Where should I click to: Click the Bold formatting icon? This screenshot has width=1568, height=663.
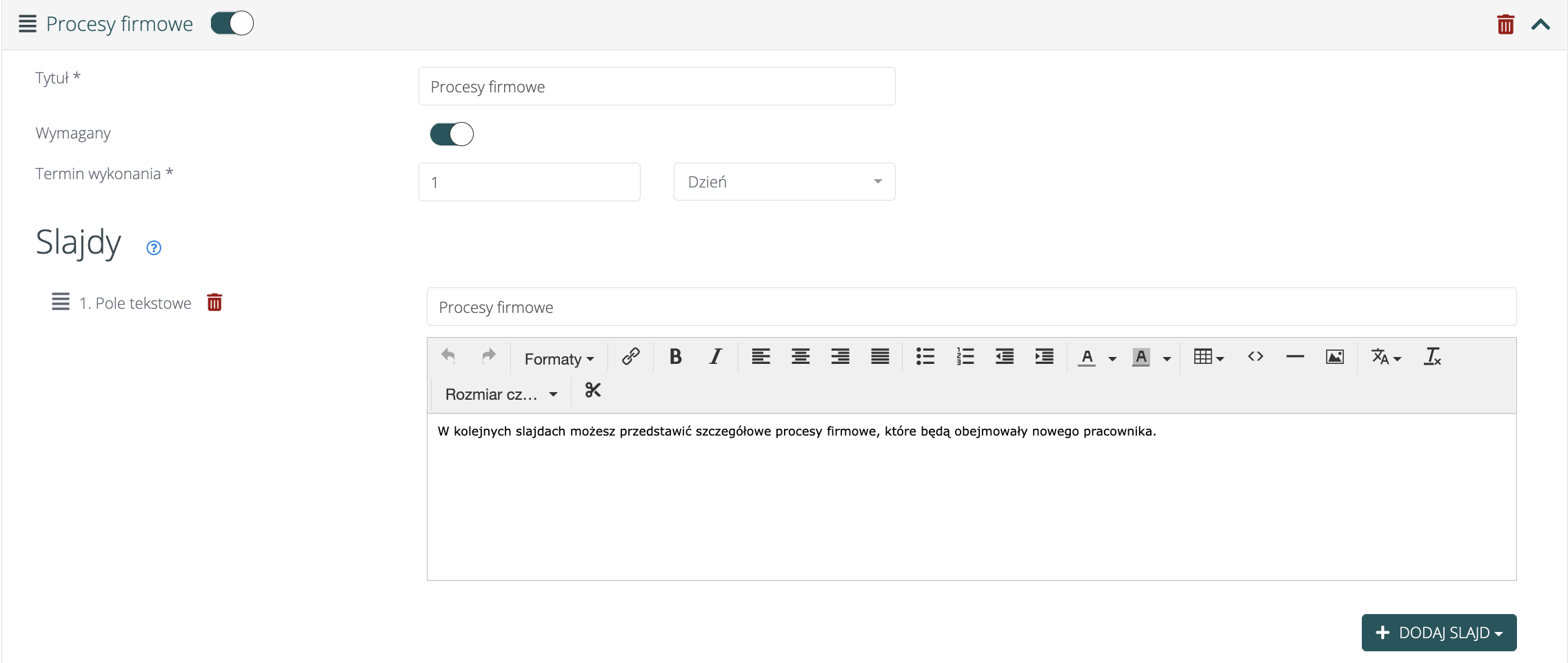(x=675, y=356)
